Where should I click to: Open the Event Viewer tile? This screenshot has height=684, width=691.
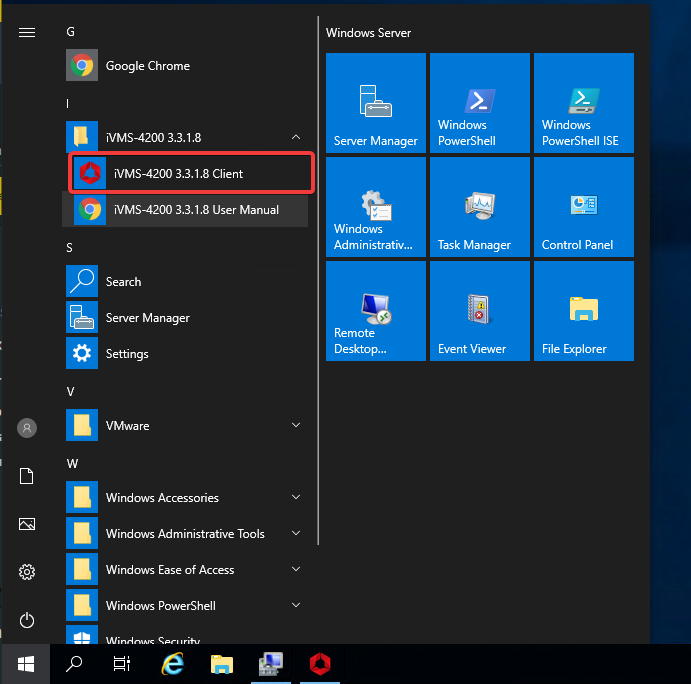479,310
